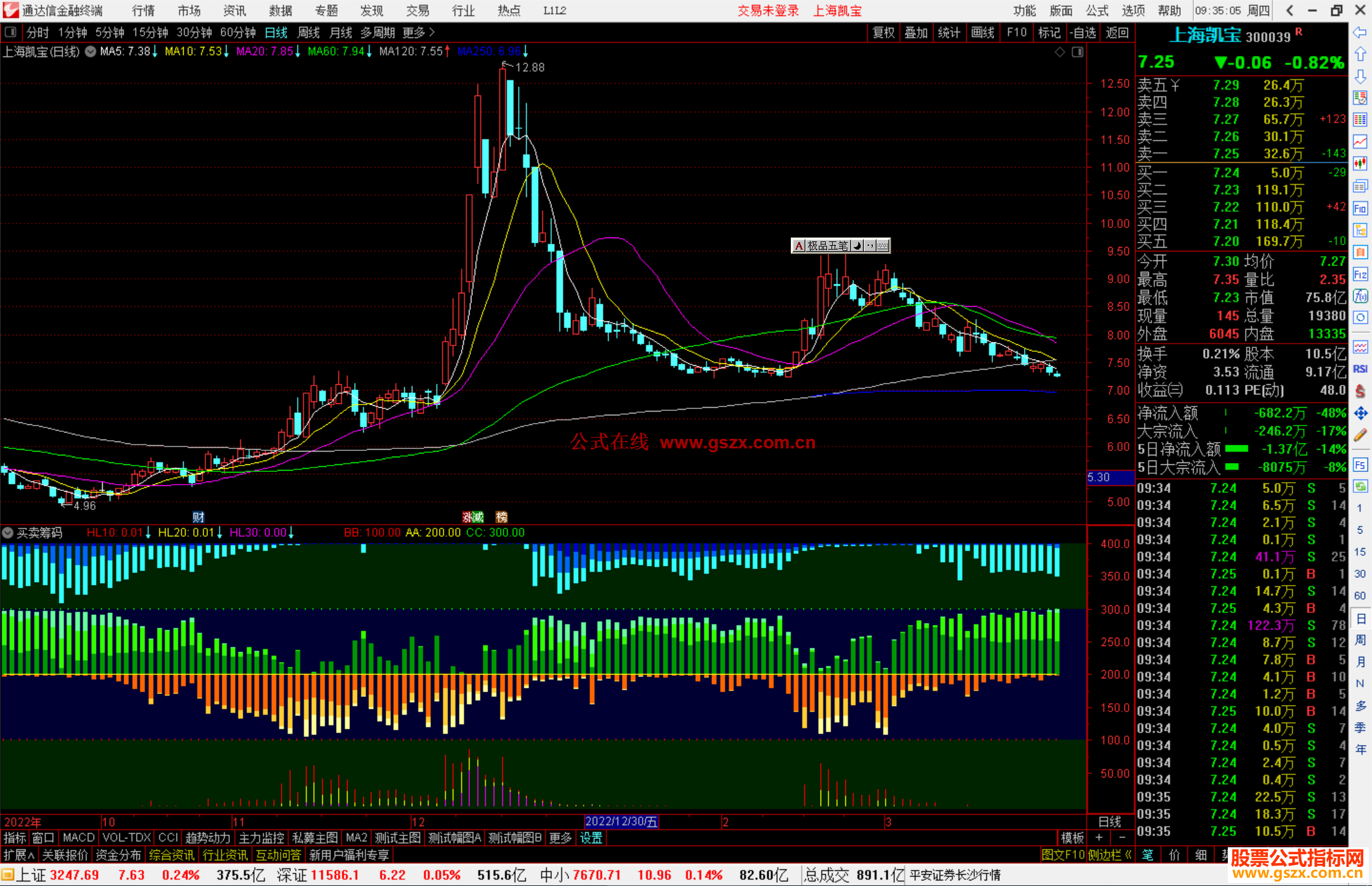Click the four-way move arrows icon
The height and width of the screenshot is (886, 1372).
pos(1360,413)
